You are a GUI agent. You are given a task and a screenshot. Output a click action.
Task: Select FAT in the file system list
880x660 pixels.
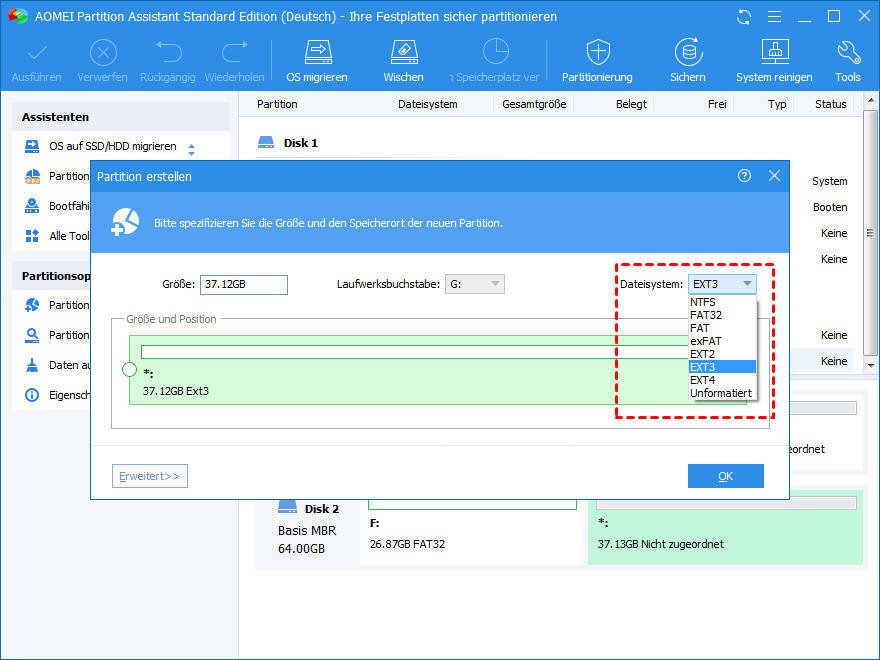pos(722,328)
